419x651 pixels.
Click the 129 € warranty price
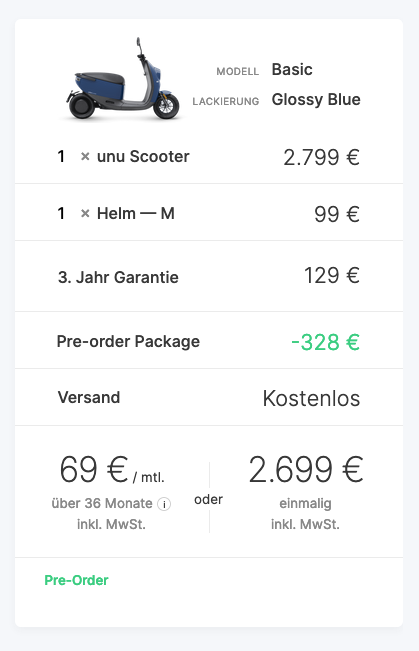tap(332, 275)
